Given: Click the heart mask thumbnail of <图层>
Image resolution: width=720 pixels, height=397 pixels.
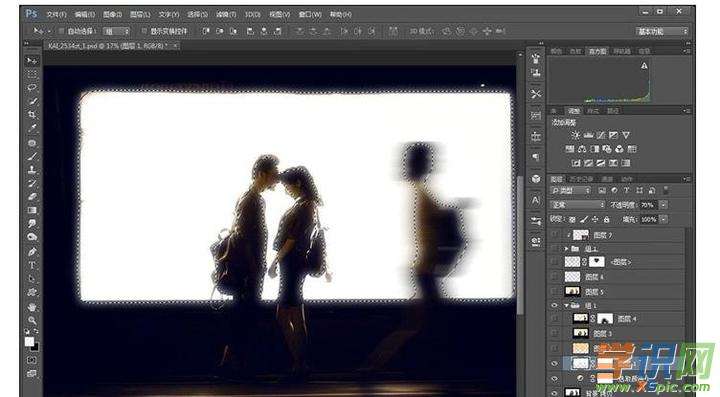Looking at the screenshot, I should point(596,262).
